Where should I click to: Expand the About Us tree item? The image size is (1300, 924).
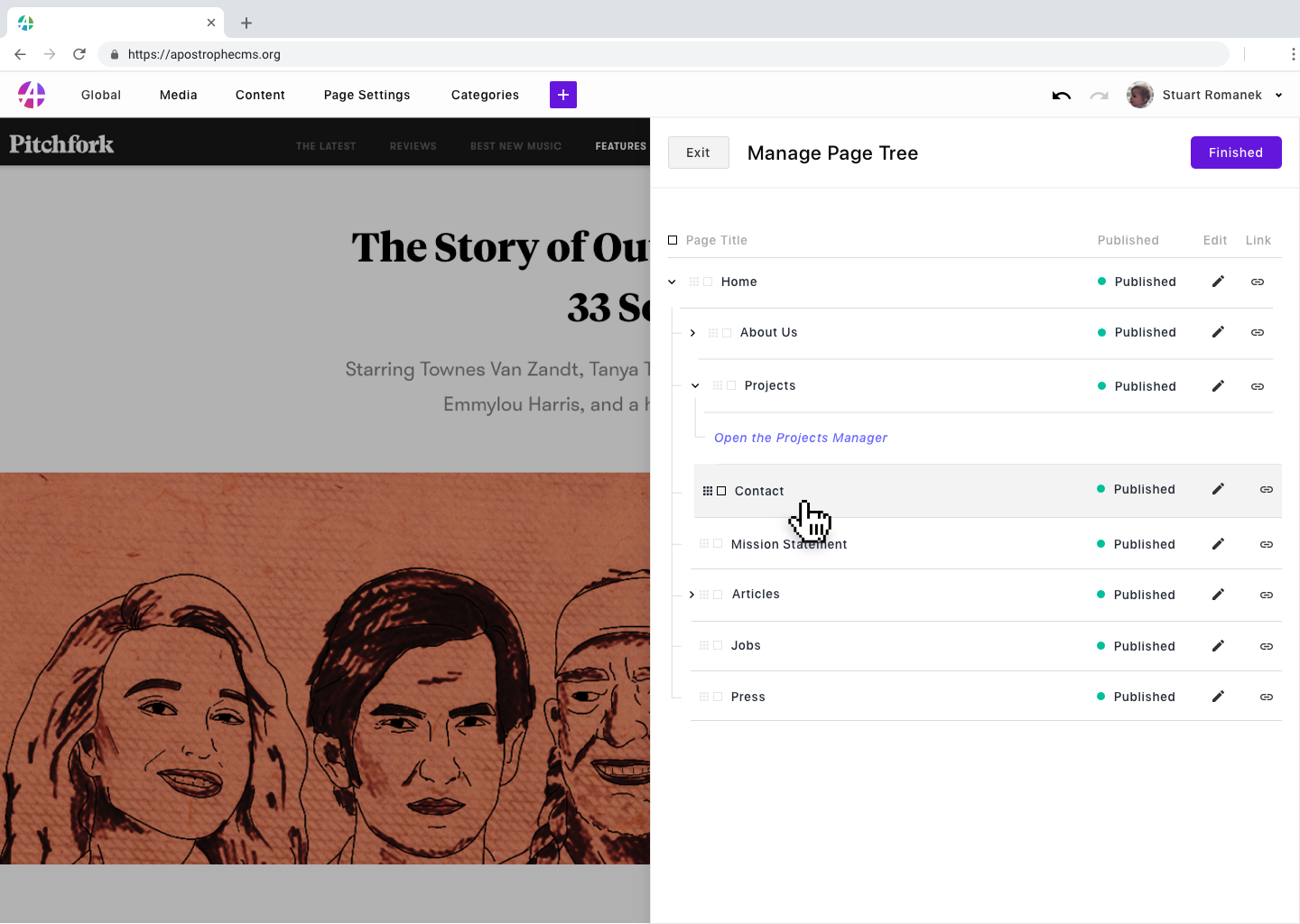(692, 332)
